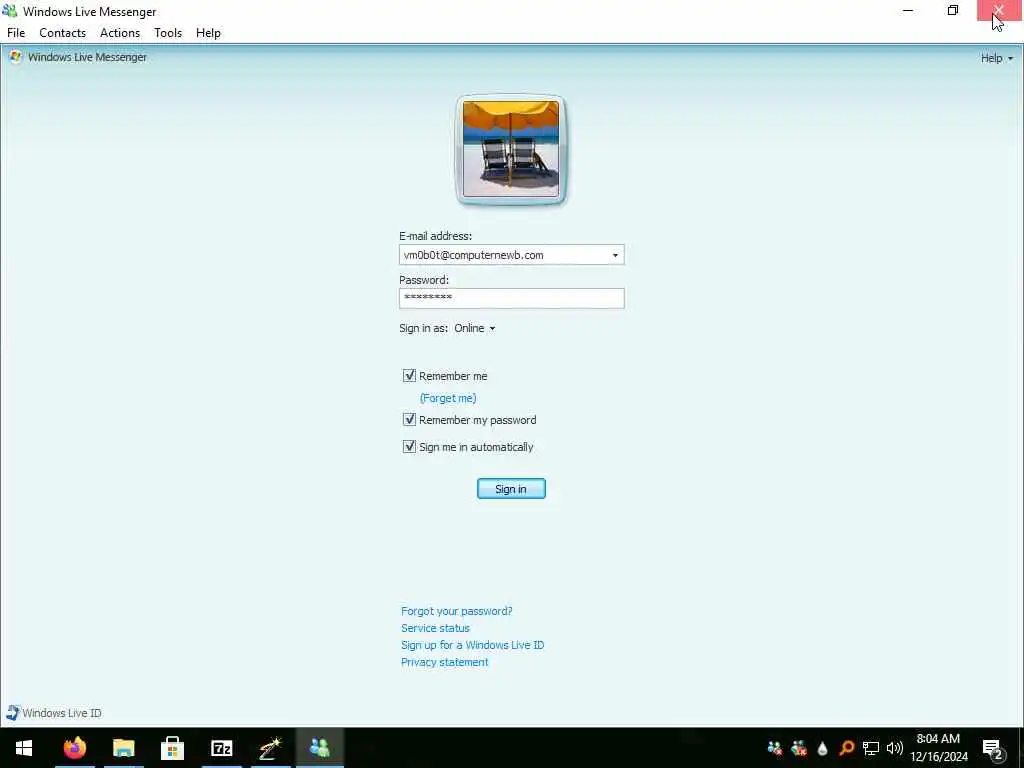
Task: Expand the e-mail address dropdown arrow
Action: (x=615, y=255)
